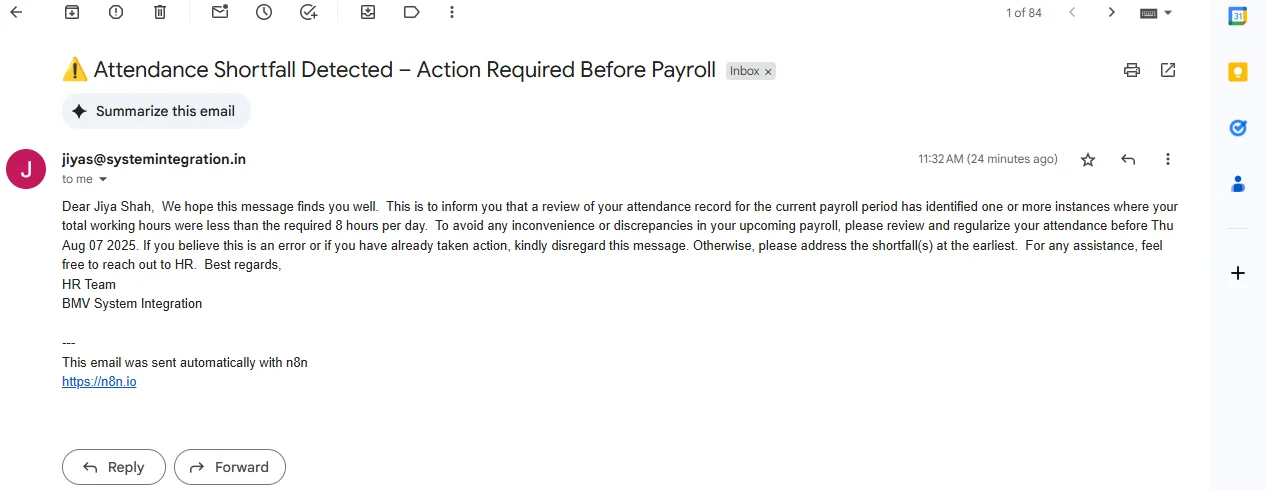Add this email to Tasks
Viewport: 1266px width, 491px height.
coord(308,12)
